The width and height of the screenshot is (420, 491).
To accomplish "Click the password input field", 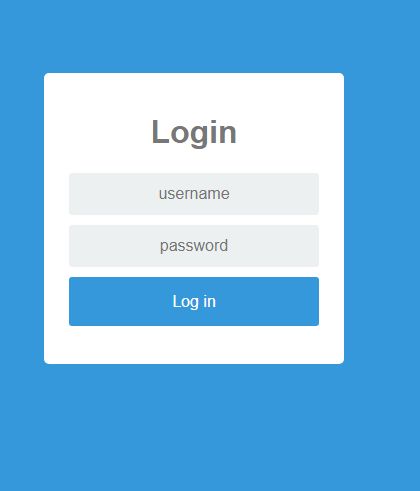I will click(194, 246).
